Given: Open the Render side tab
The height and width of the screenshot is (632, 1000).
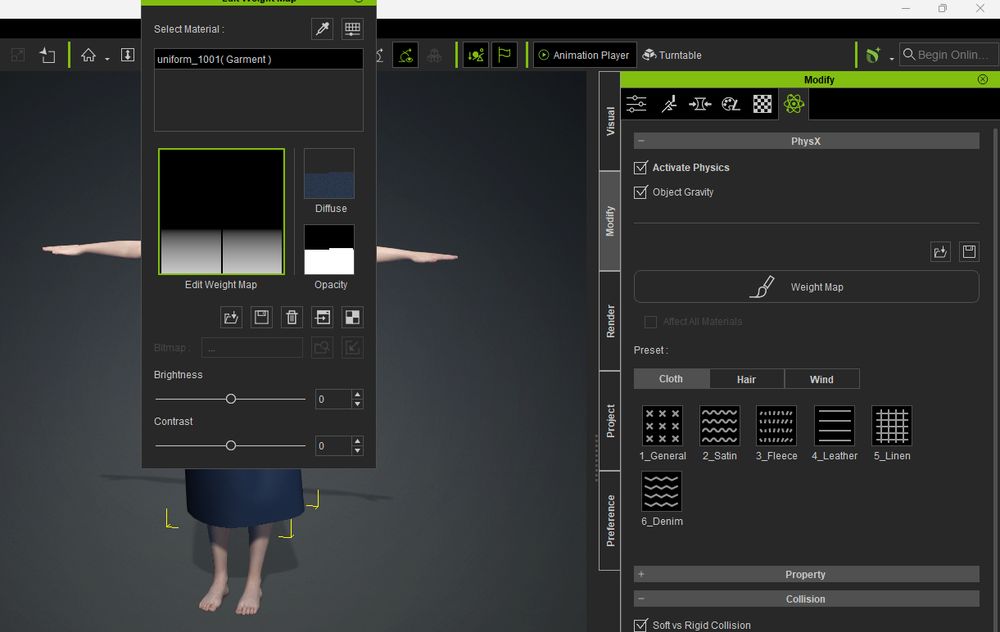Looking at the screenshot, I should point(610,321).
